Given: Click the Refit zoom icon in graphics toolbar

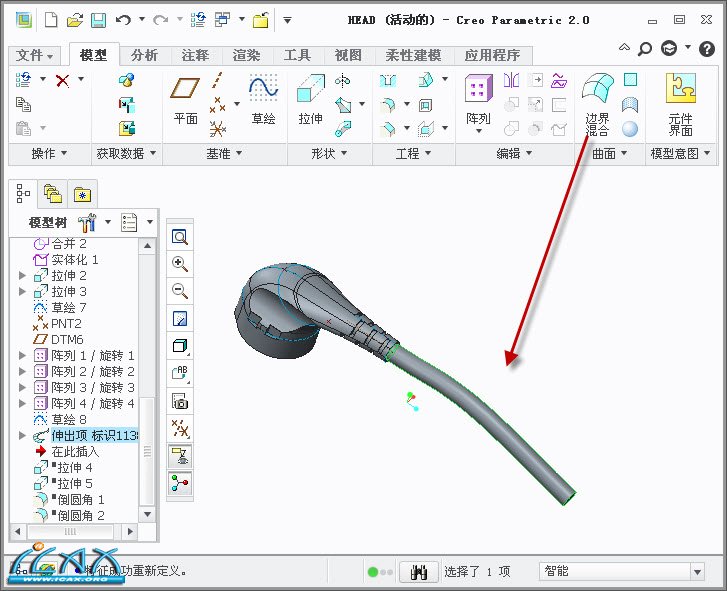Looking at the screenshot, I should (180, 237).
